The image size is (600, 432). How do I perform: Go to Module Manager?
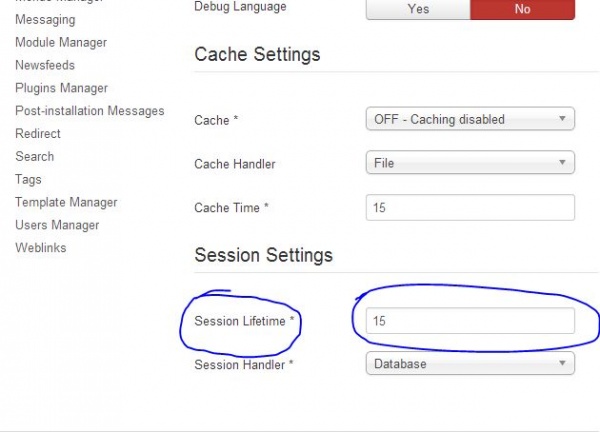tap(61, 43)
